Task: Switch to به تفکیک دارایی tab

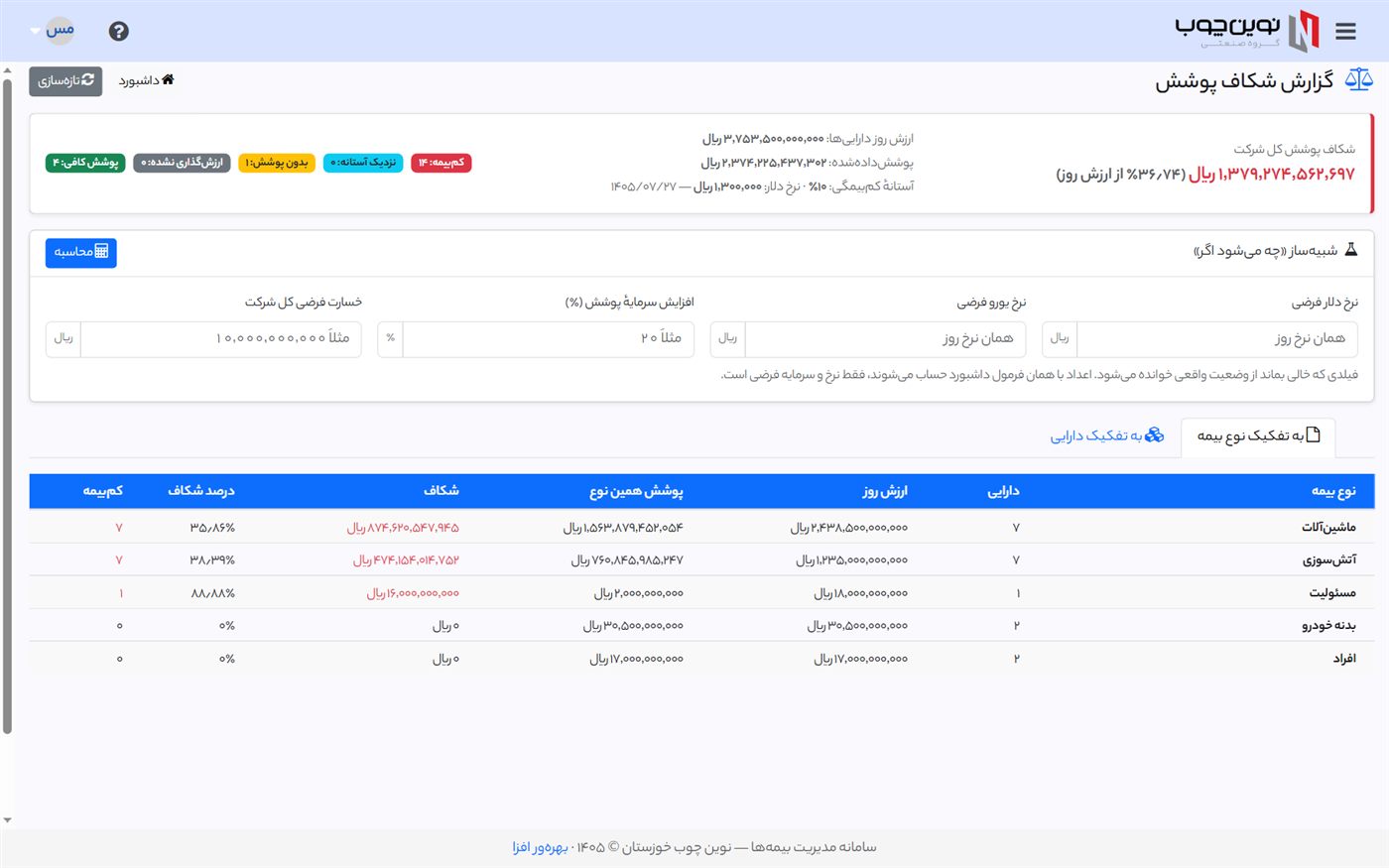Action: click(x=1107, y=436)
